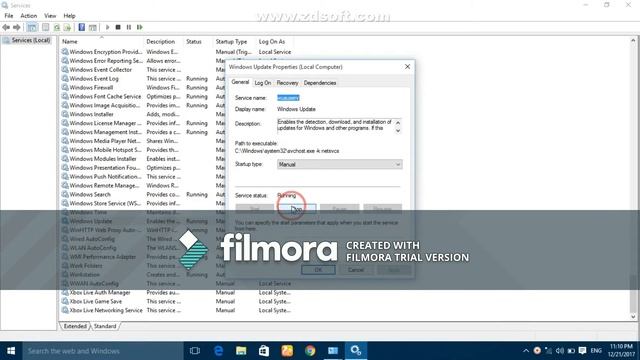Click the volume icon in system tray
The image size is (640, 360).
point(560,351)
